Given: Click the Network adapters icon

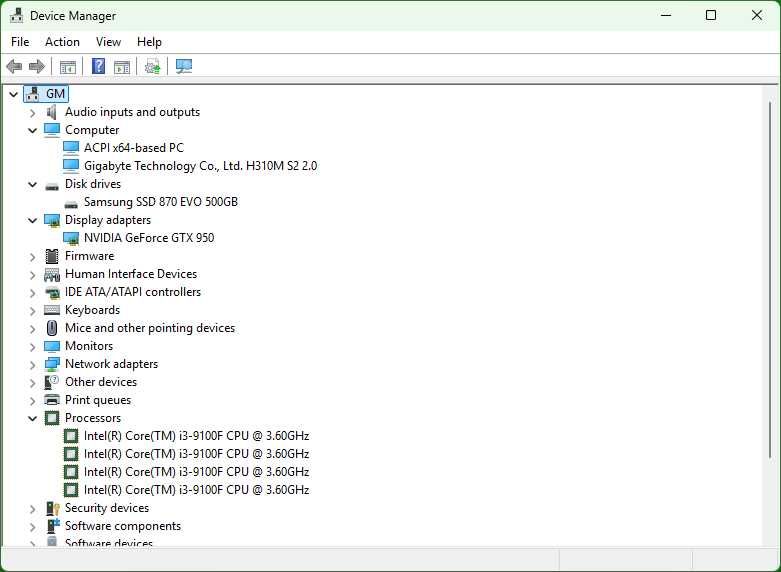Looking at the screenshot, I should click(52, 364).
